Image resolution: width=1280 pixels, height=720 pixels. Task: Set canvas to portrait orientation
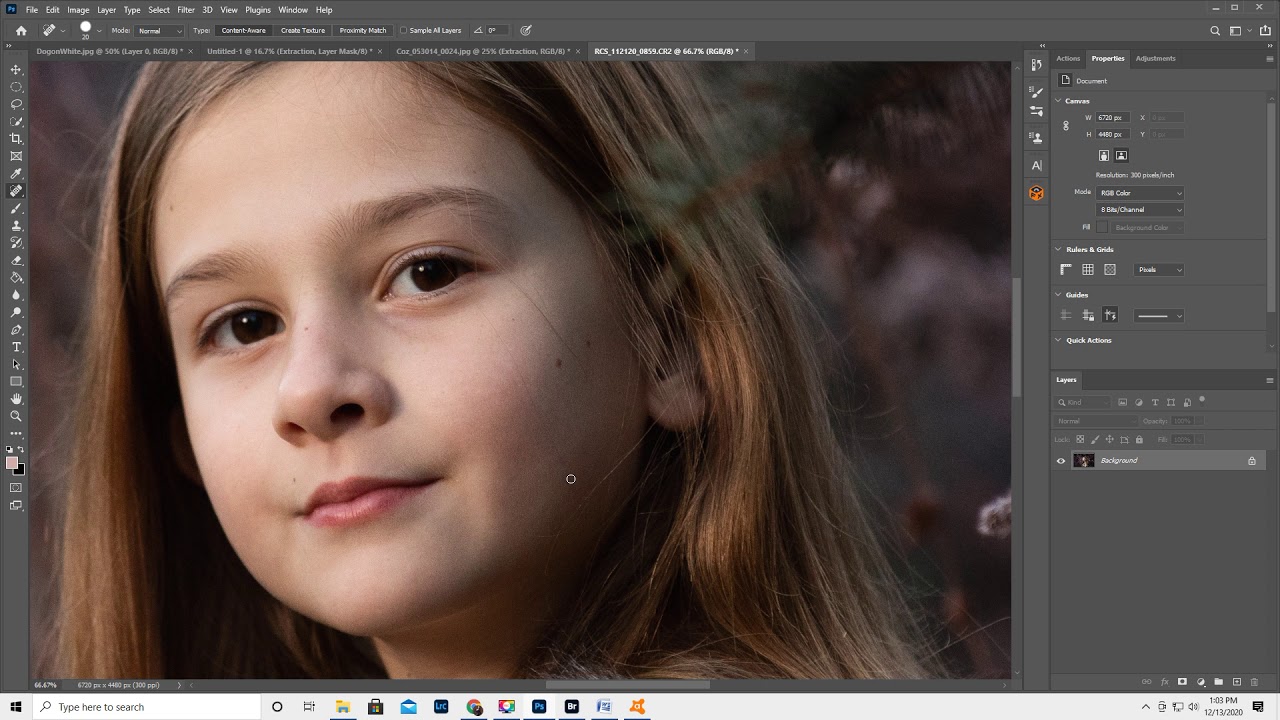pos(1104,155)
